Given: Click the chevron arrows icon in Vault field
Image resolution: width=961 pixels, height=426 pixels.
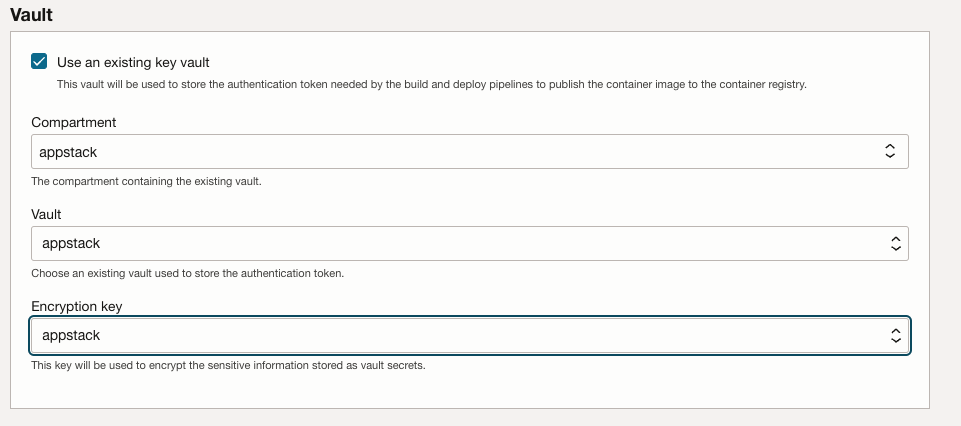Looking at the screenshot, I should 895,243.
